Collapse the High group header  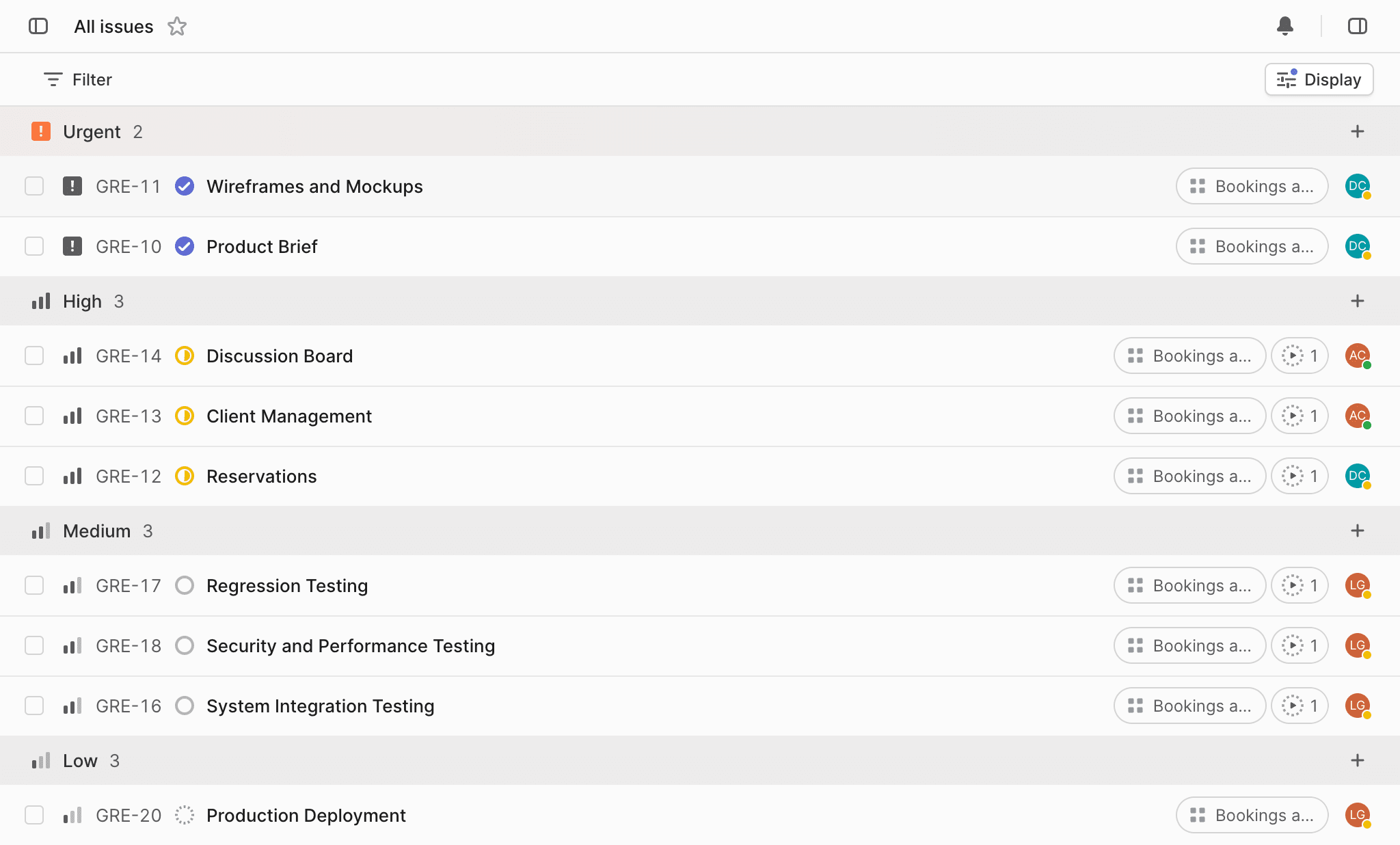click(700, 301)
